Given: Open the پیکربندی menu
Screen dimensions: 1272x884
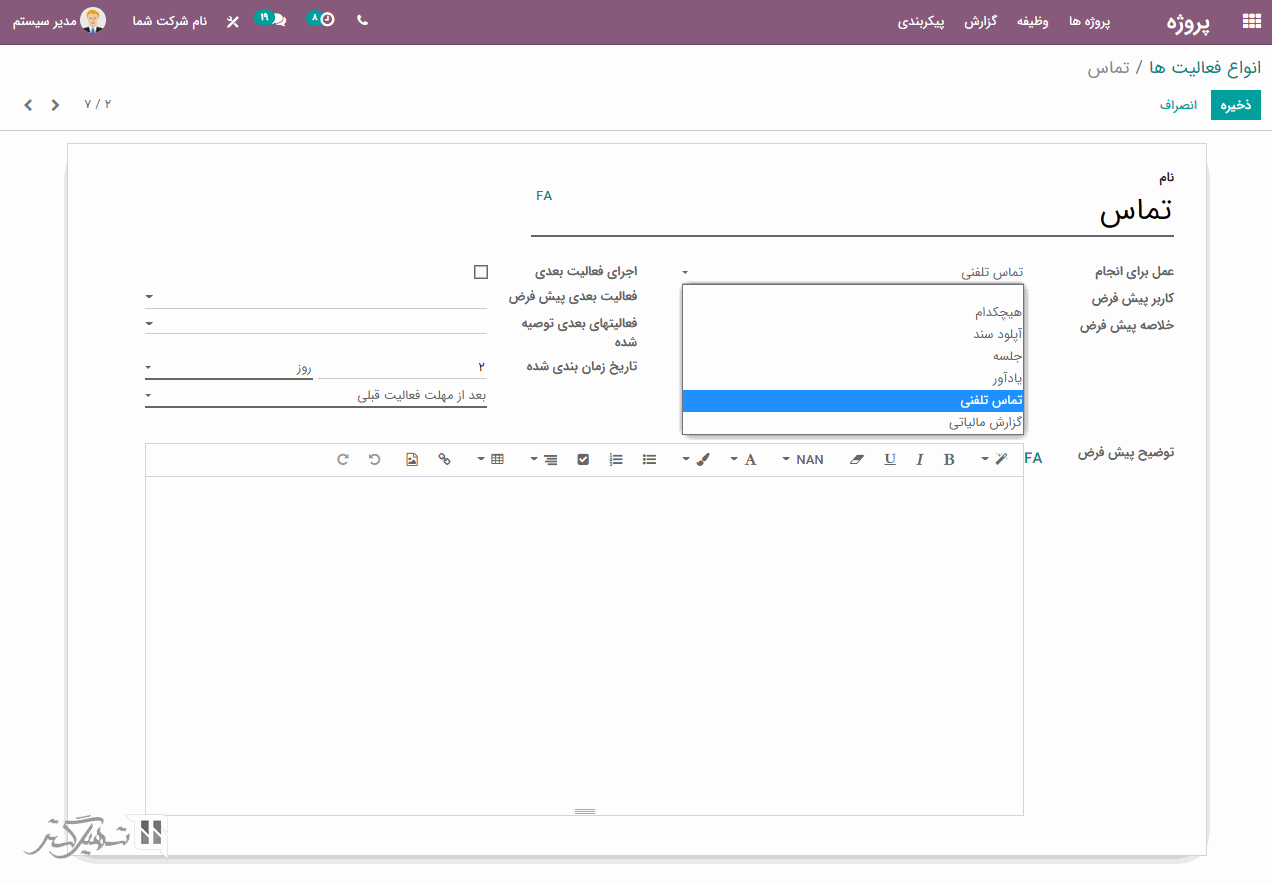Looking at the screenshot, I should coord(921,21).
